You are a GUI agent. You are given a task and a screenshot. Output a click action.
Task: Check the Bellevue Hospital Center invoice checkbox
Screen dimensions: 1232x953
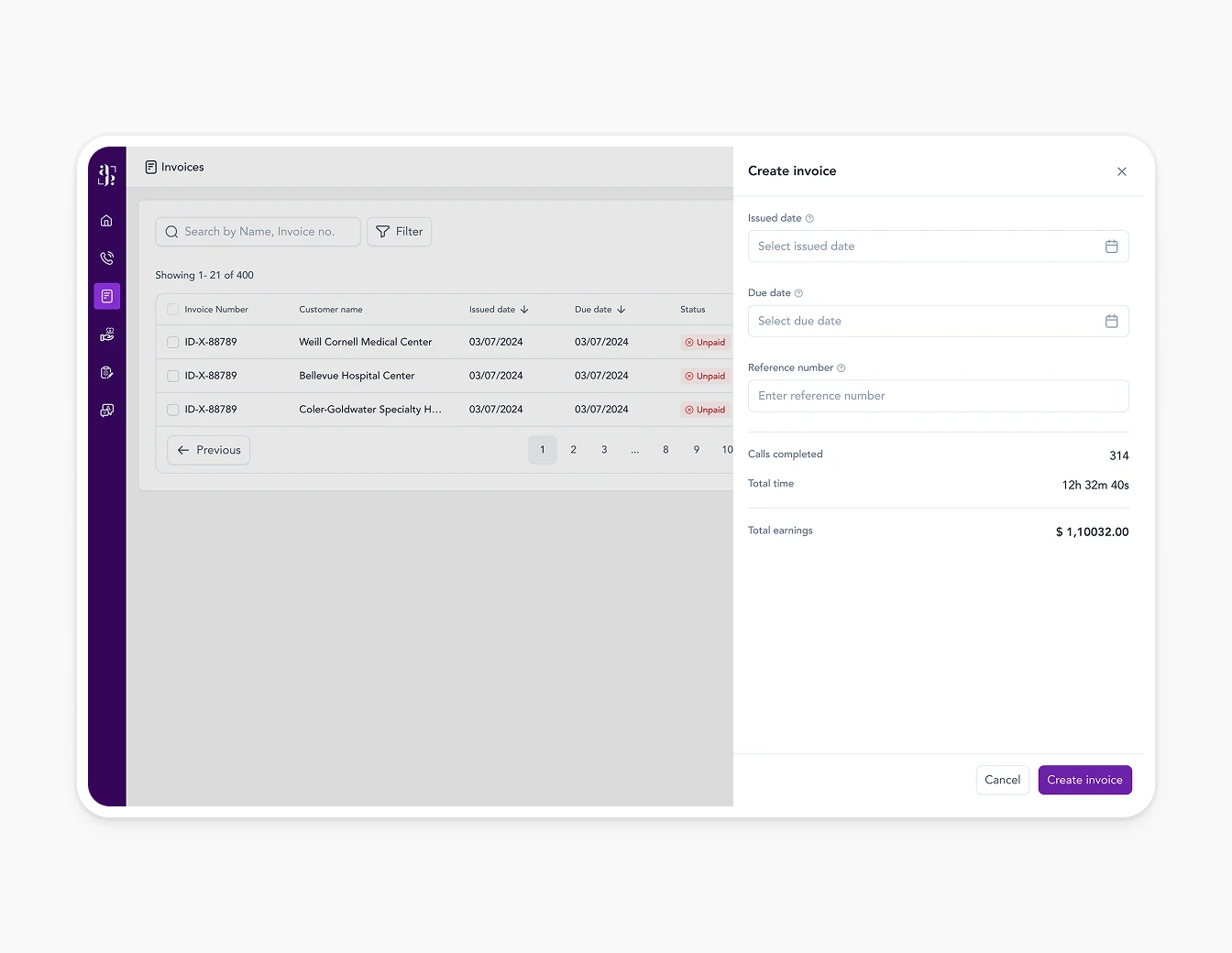(172, 376)
